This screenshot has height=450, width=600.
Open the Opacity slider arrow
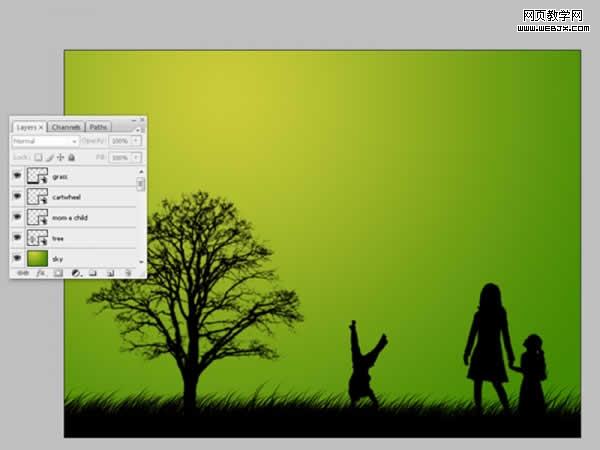pyautogui.click(x=137, y=141)
